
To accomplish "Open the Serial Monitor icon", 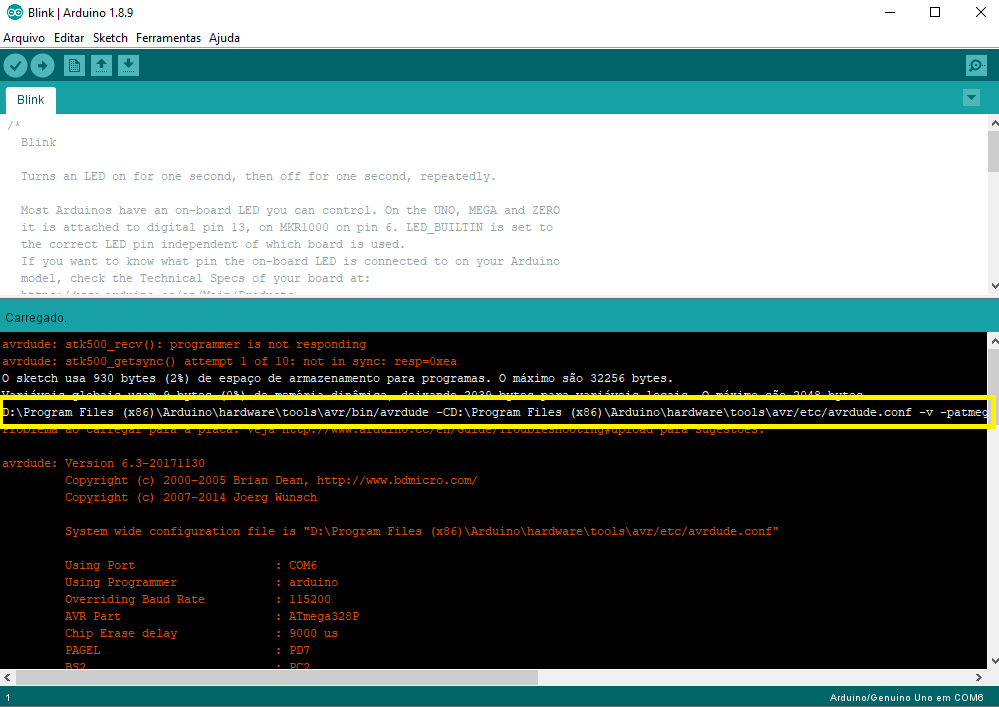I will point(976,66).
